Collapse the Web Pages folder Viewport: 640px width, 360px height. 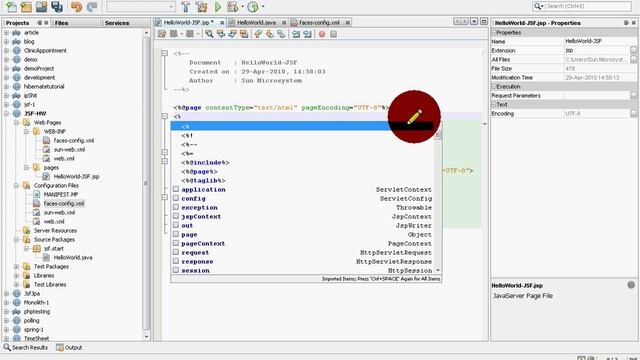[16, 122]
